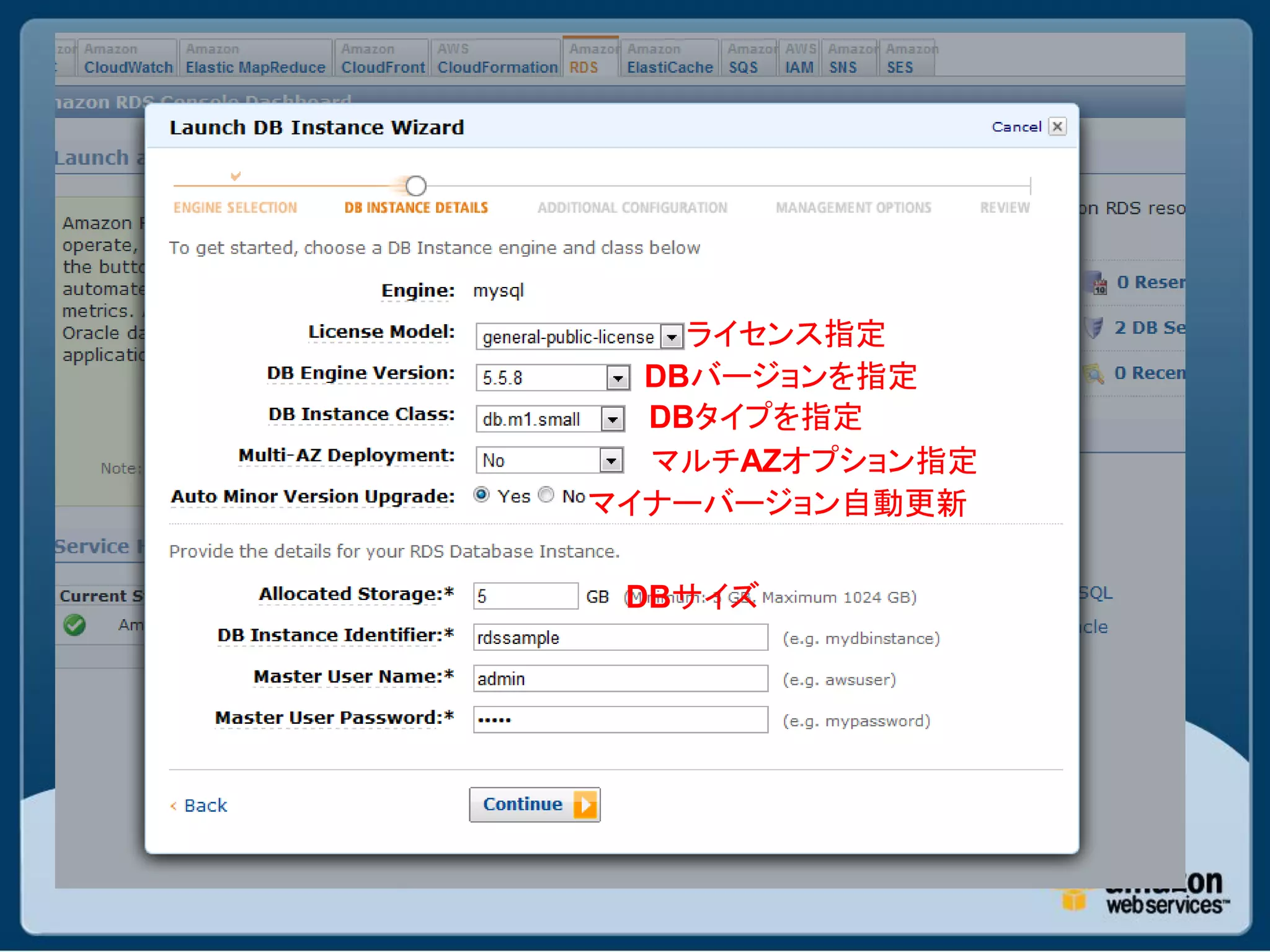This screenshot has height=952, width=1270.
Task: Focus the Master User Name field
Action: (x=621, y=679)
